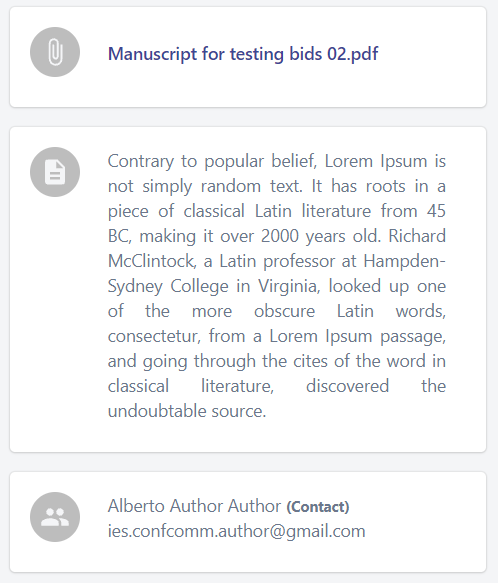The width and height of the screenshot is (498, 583).
Task: Click the word 'undoubtable source.' in abstract
Action: point(187,411)
